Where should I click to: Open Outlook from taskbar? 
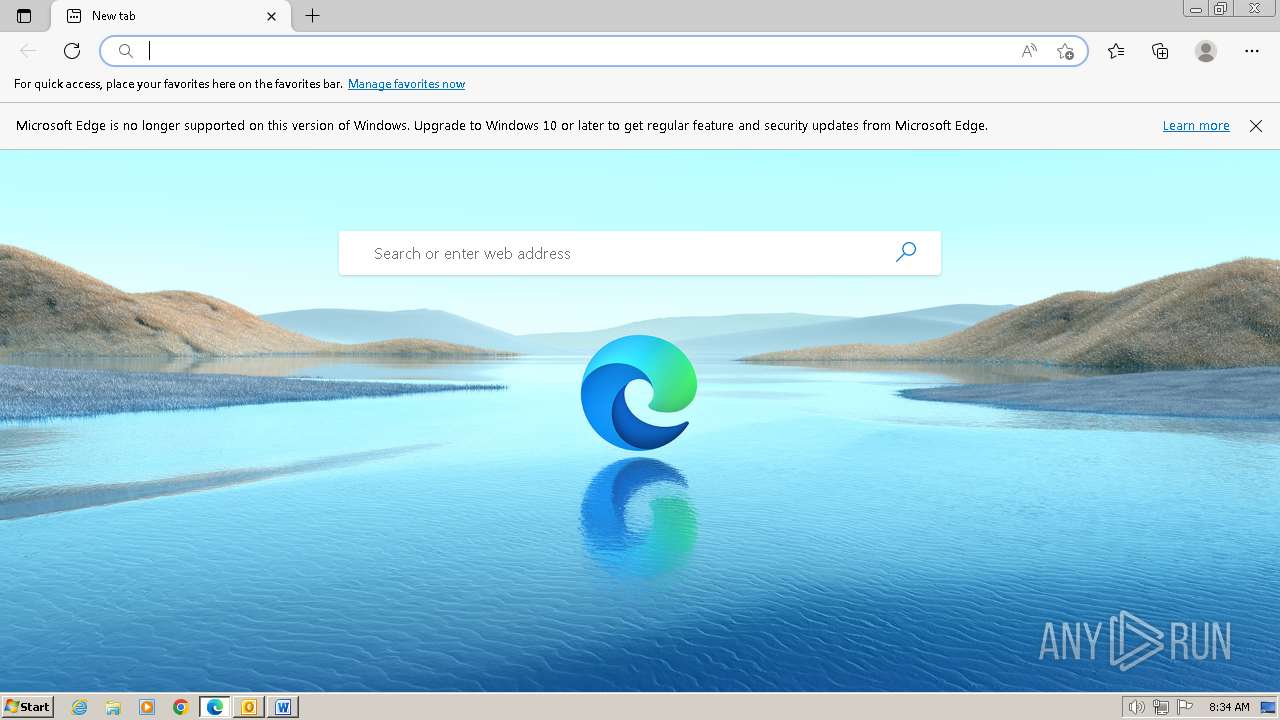(249, 707)
